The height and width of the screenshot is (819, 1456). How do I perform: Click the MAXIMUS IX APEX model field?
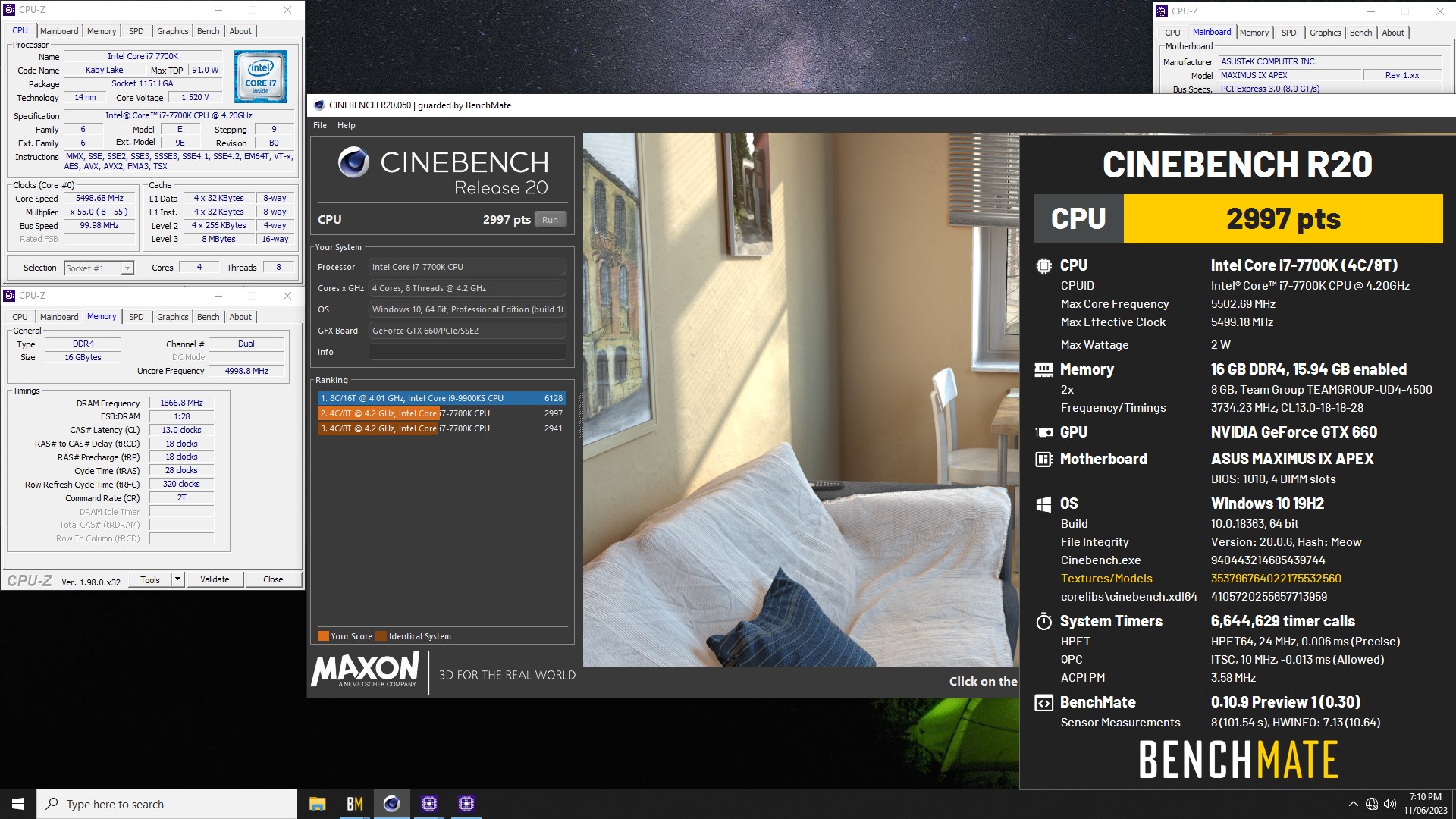(x=1288, y=75)
